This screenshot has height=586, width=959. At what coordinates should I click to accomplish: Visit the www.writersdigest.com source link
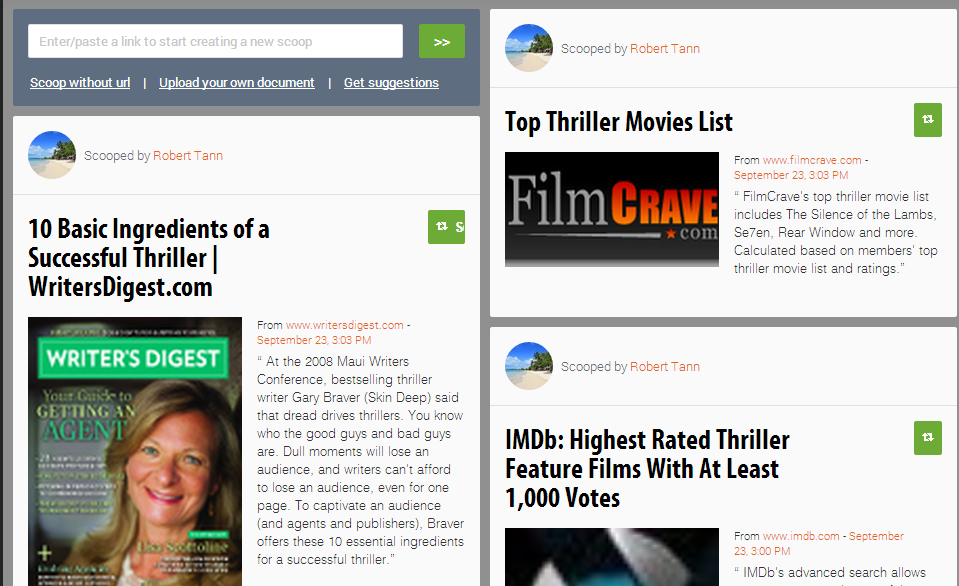coord(344,325)
